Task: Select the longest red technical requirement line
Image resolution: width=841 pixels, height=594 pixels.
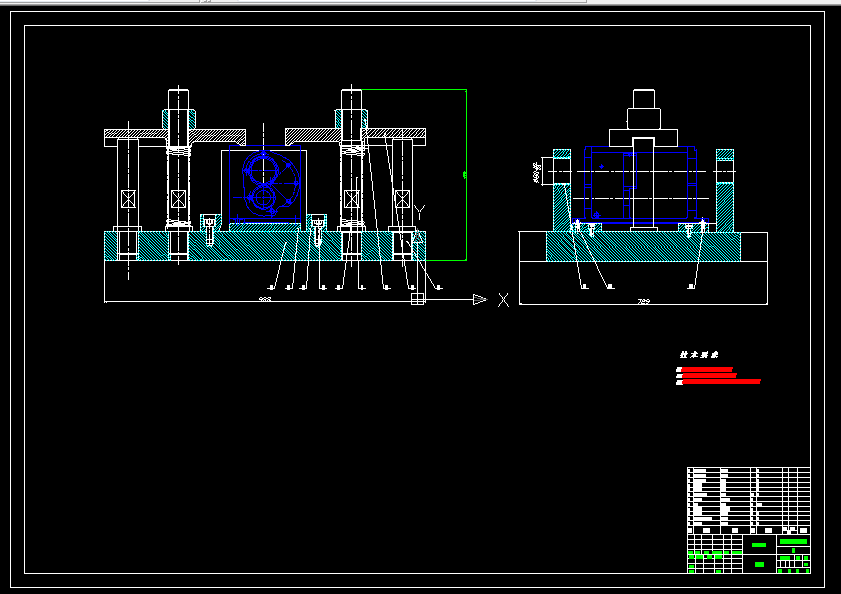Action: tap(719, 382)
